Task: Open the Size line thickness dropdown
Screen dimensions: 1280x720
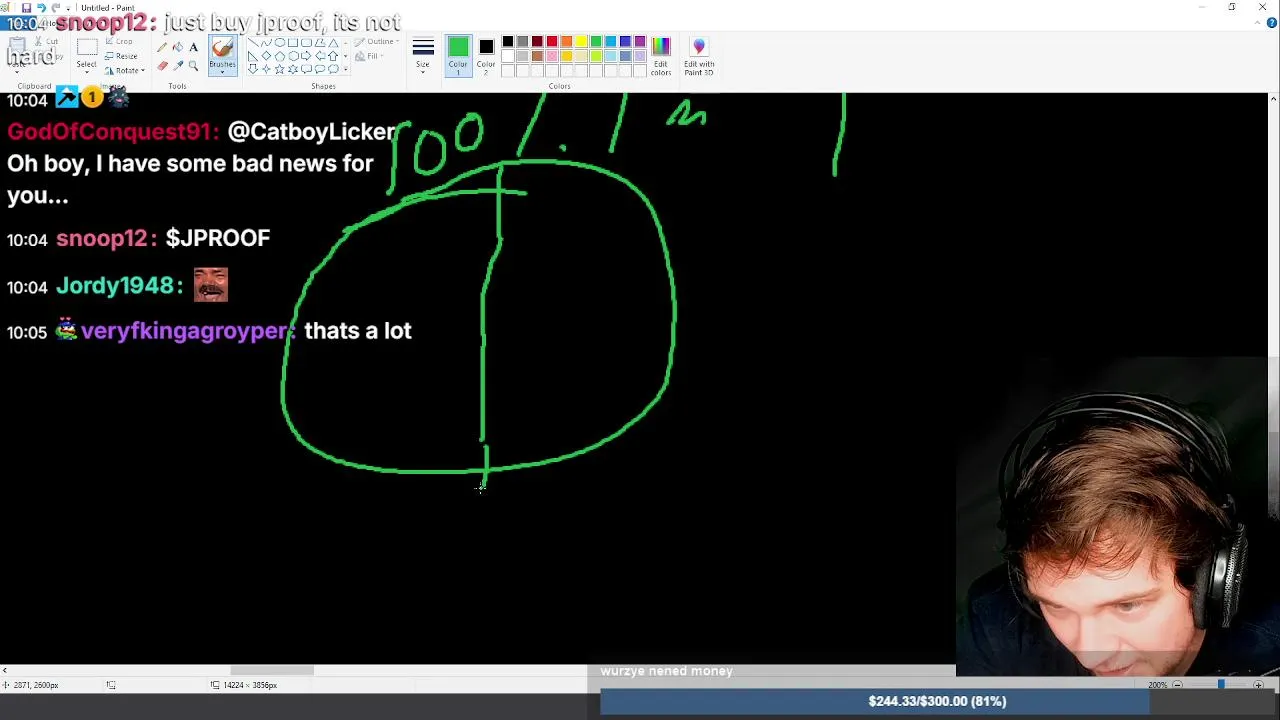Action: coord(423,55)
